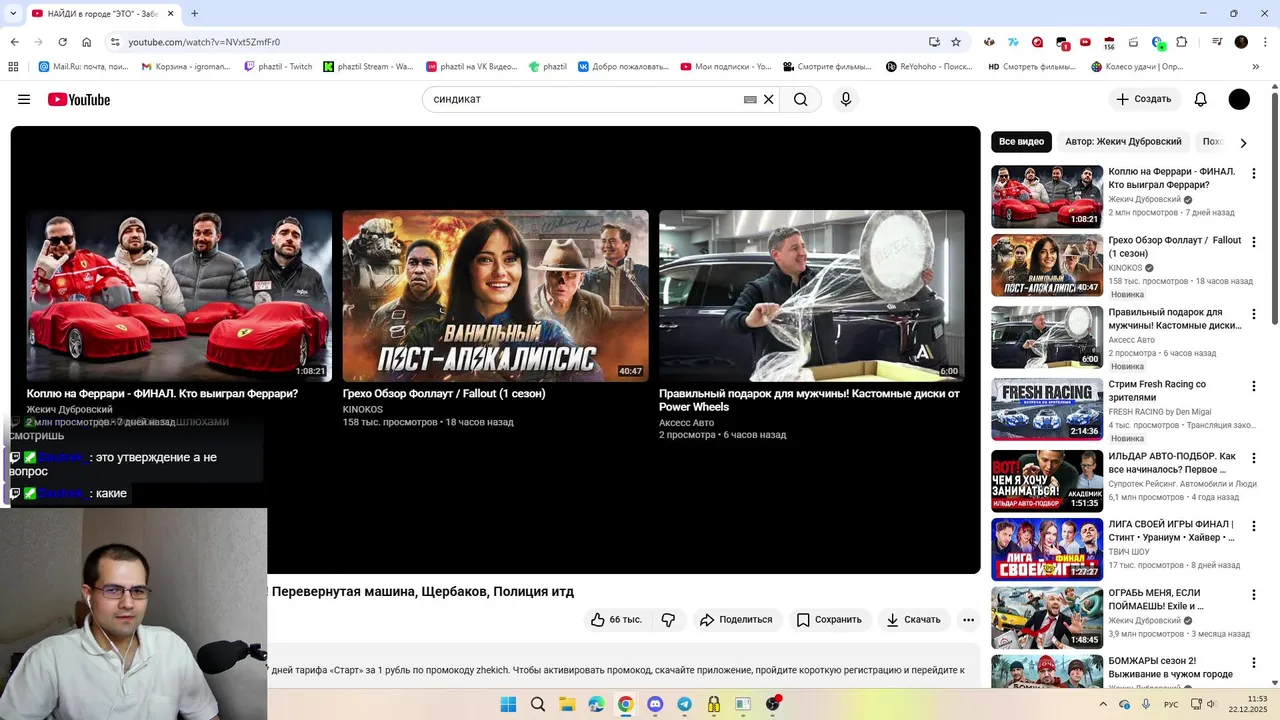Open options for Грехо Обзор Фоллаут sidebar video
The width and height of the screenshot is (1280, 720).
pyautogui.click(x=1253, y=242)
